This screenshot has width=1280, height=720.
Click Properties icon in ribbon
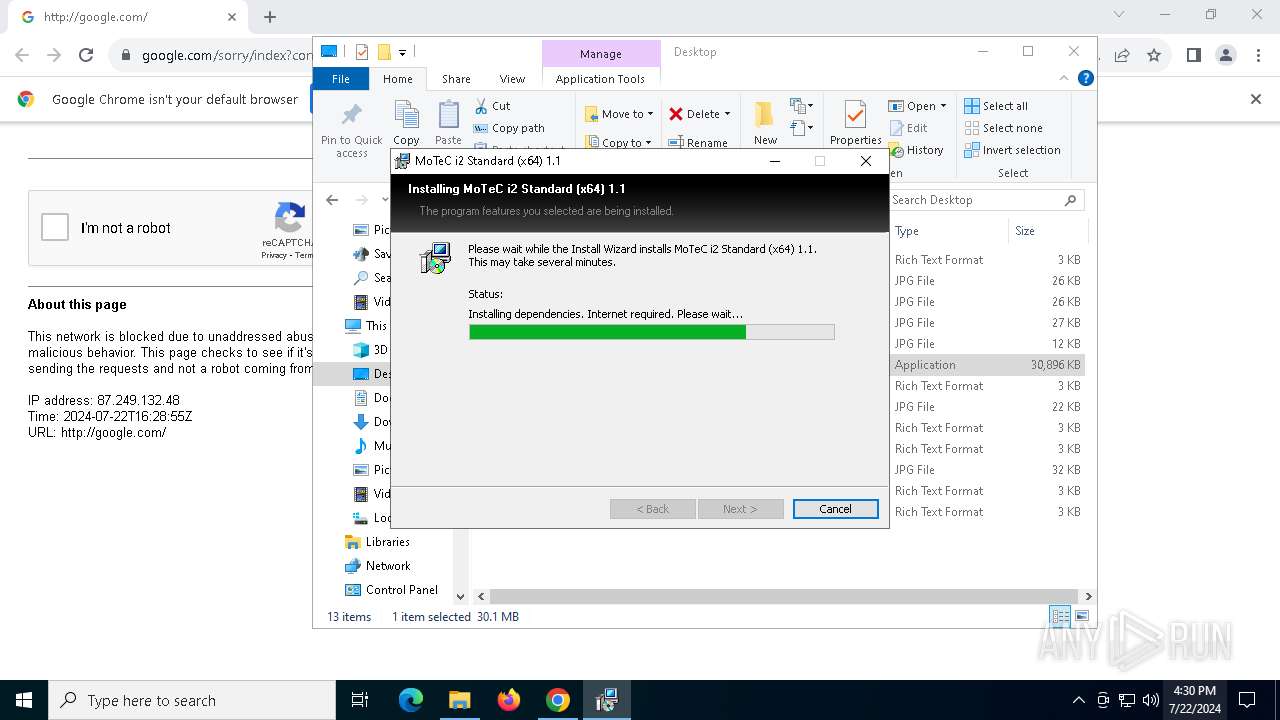(x=855, y=115)
